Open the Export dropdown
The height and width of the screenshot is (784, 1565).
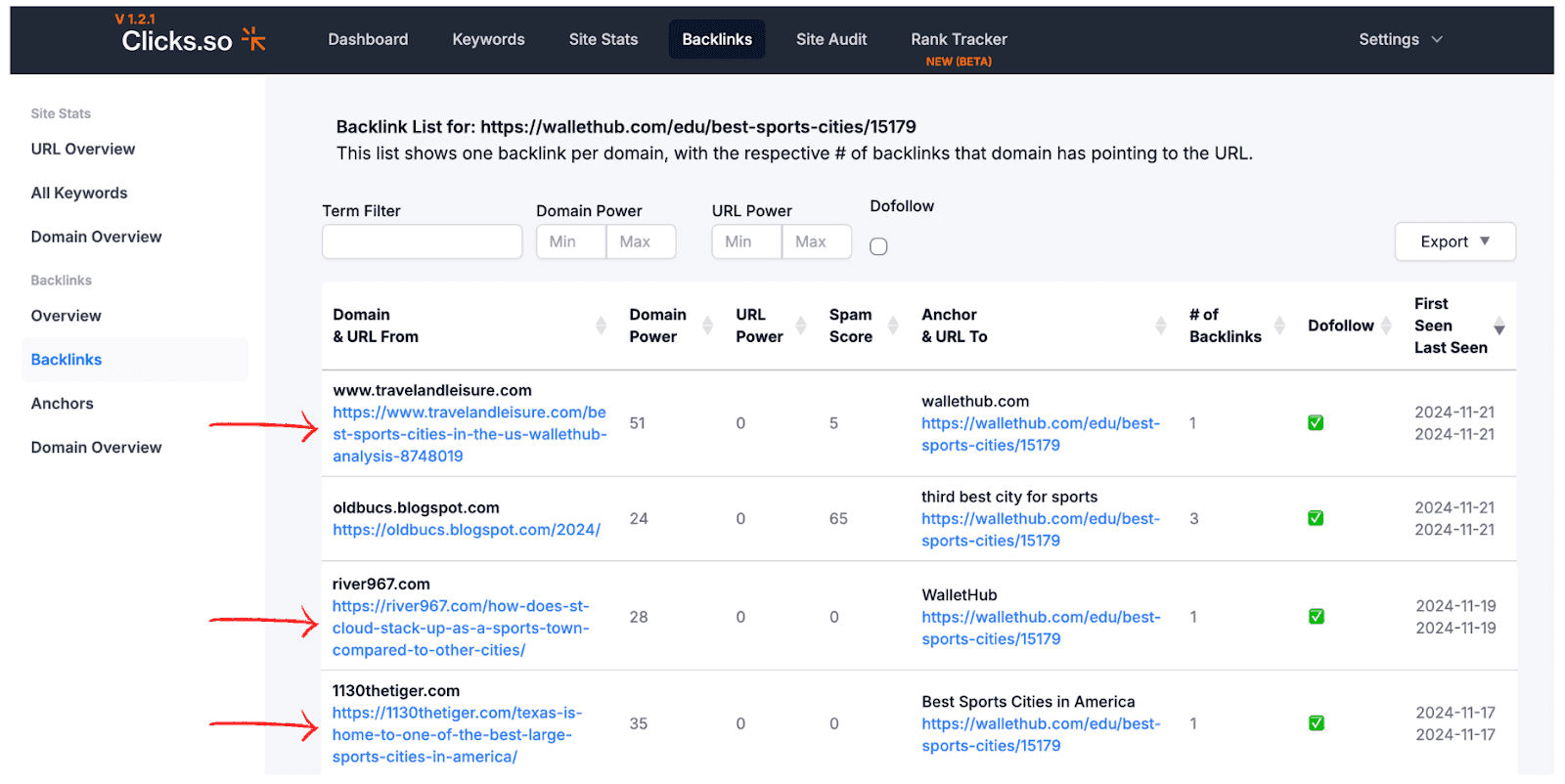1454,241
